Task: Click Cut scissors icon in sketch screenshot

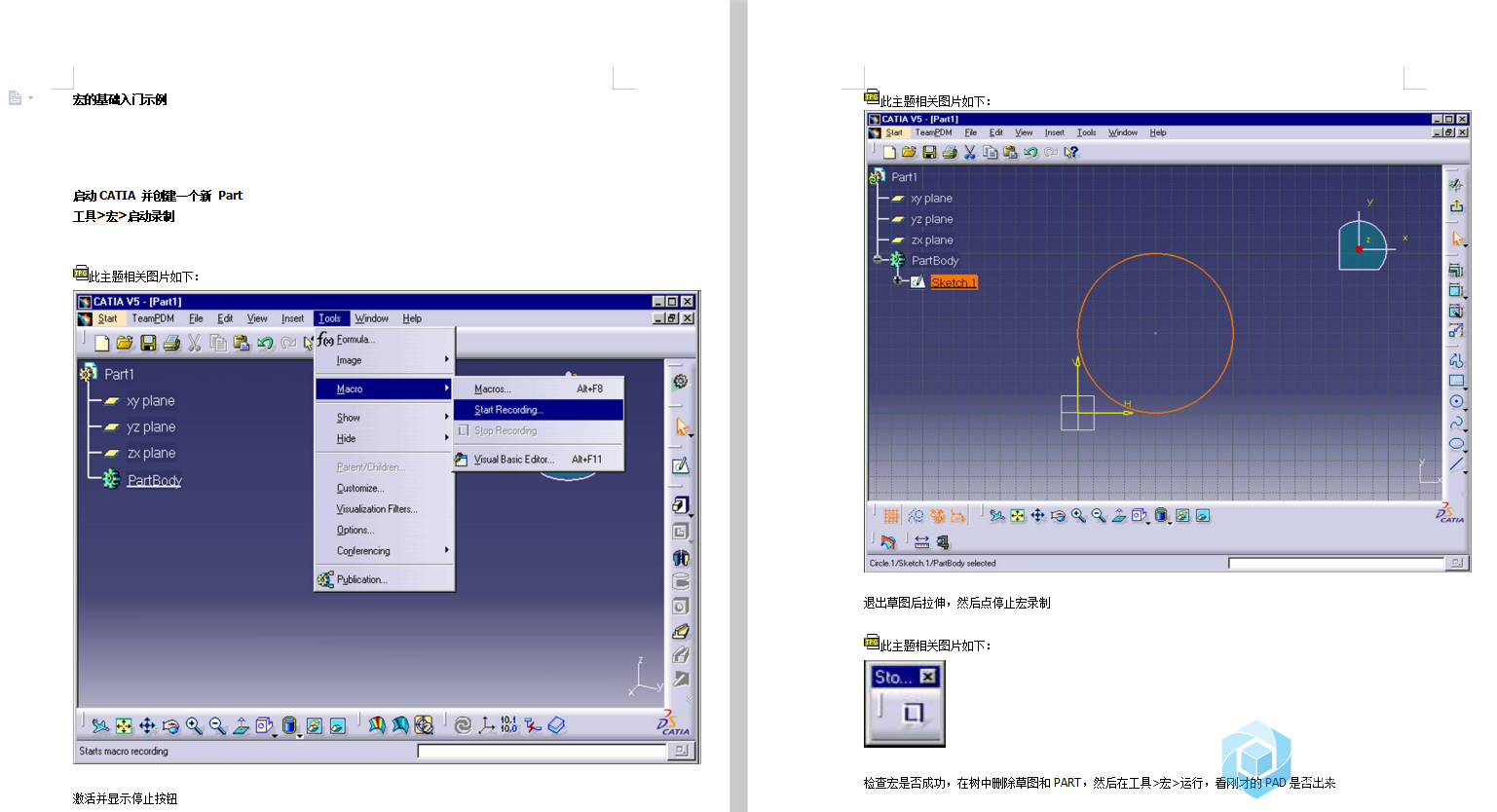Action: tap(969, 152)
